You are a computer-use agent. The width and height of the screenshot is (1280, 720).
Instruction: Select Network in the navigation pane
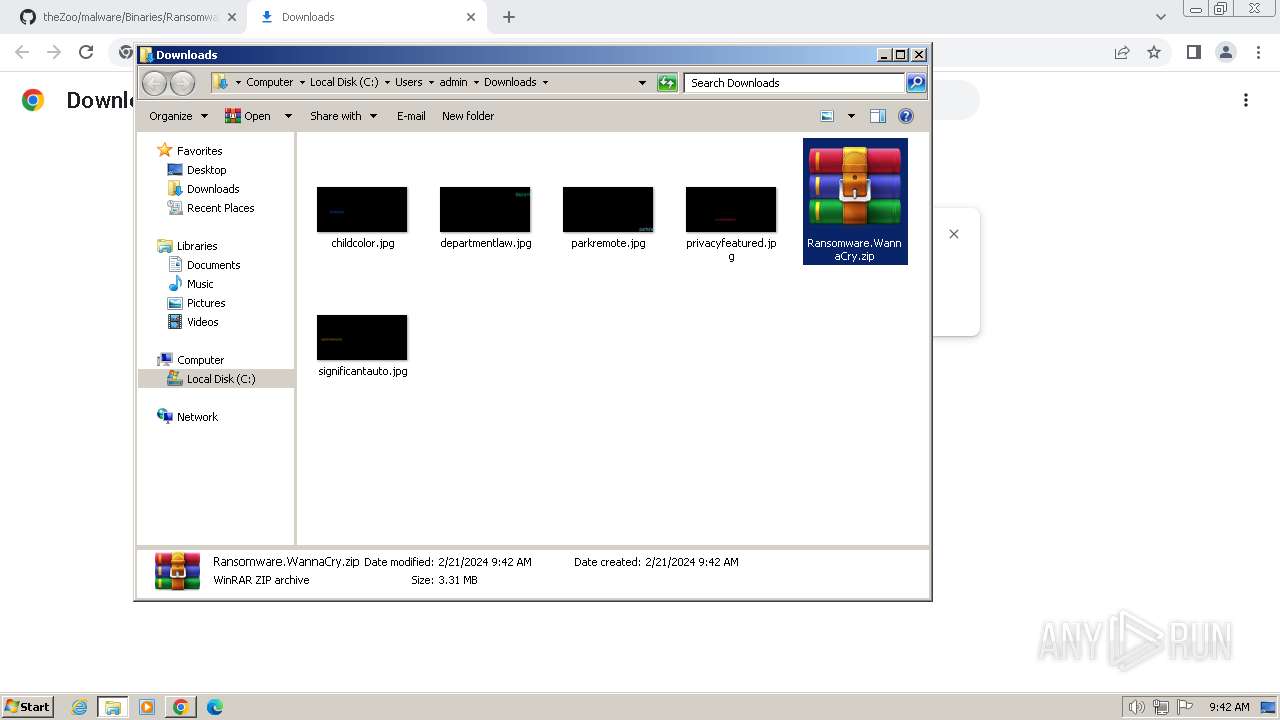coord(197,417)
